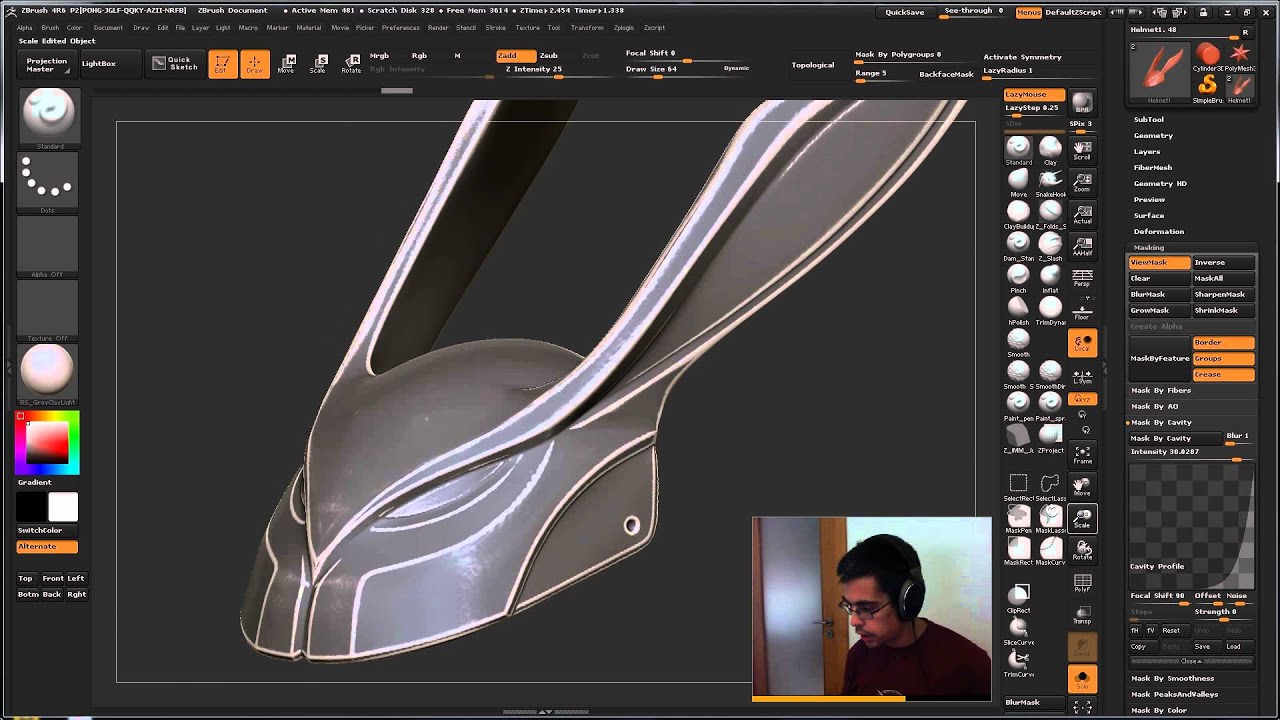Pick a color in the color picker square

[46, 442]
